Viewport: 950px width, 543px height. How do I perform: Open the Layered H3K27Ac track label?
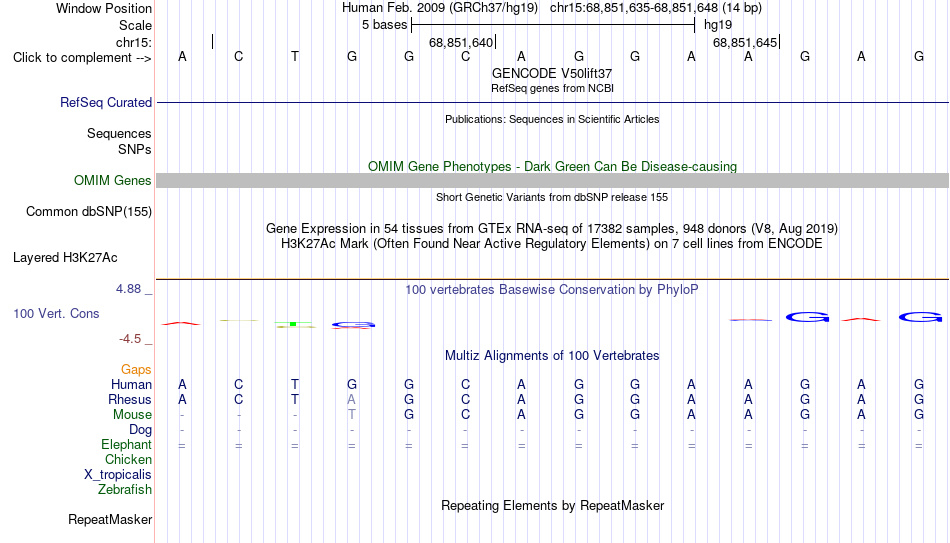coord(65,258)
